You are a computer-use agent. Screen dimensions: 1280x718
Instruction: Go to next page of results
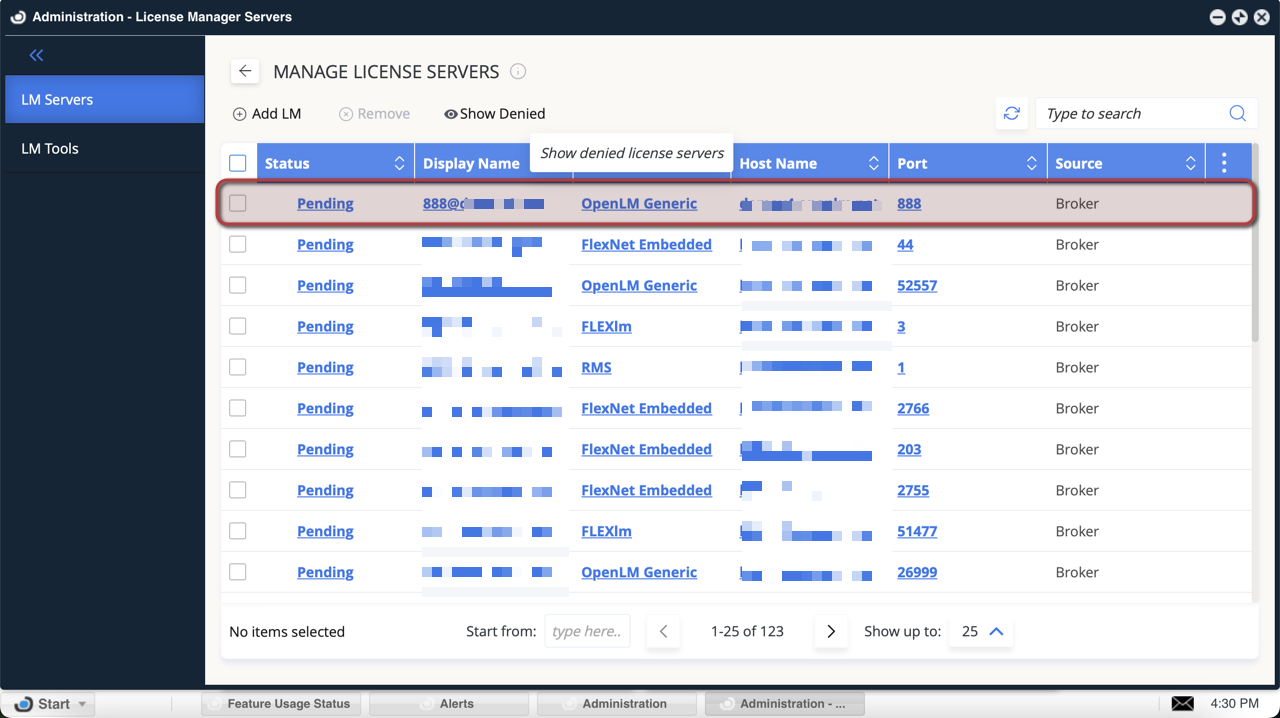pyautogui.click(x=830, y=632)
